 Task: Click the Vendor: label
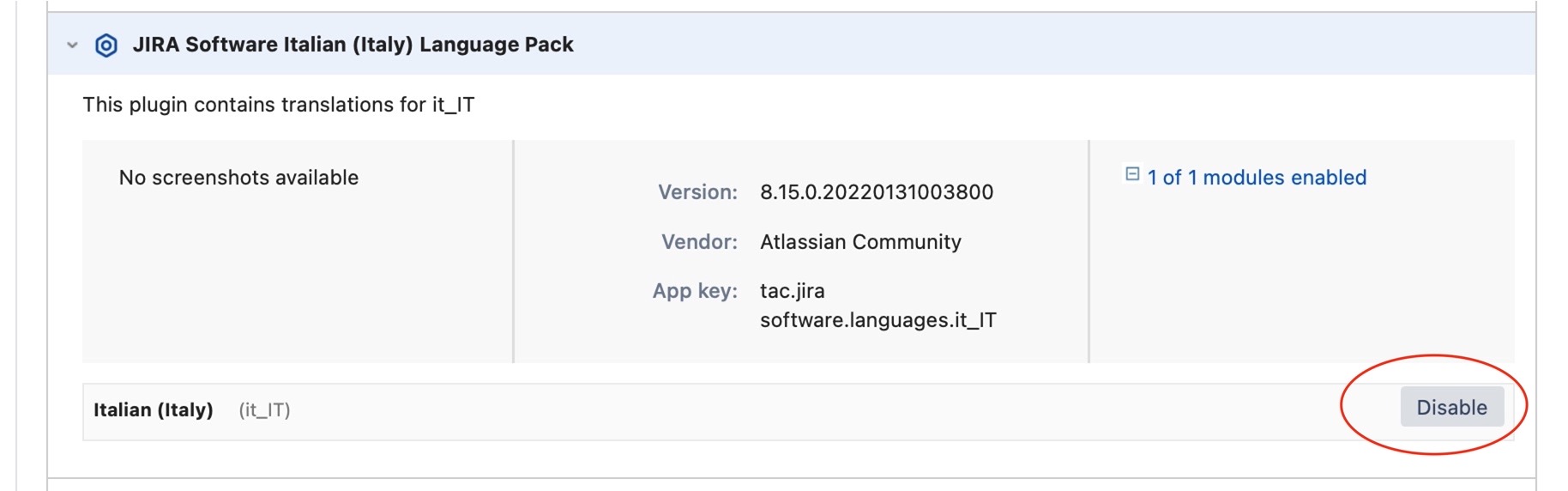699,242
